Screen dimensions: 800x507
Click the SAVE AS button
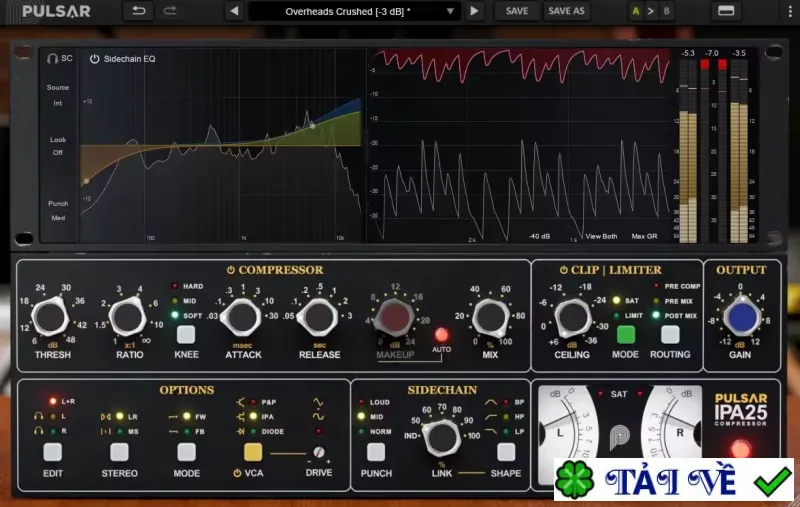[x=566, y=11]
